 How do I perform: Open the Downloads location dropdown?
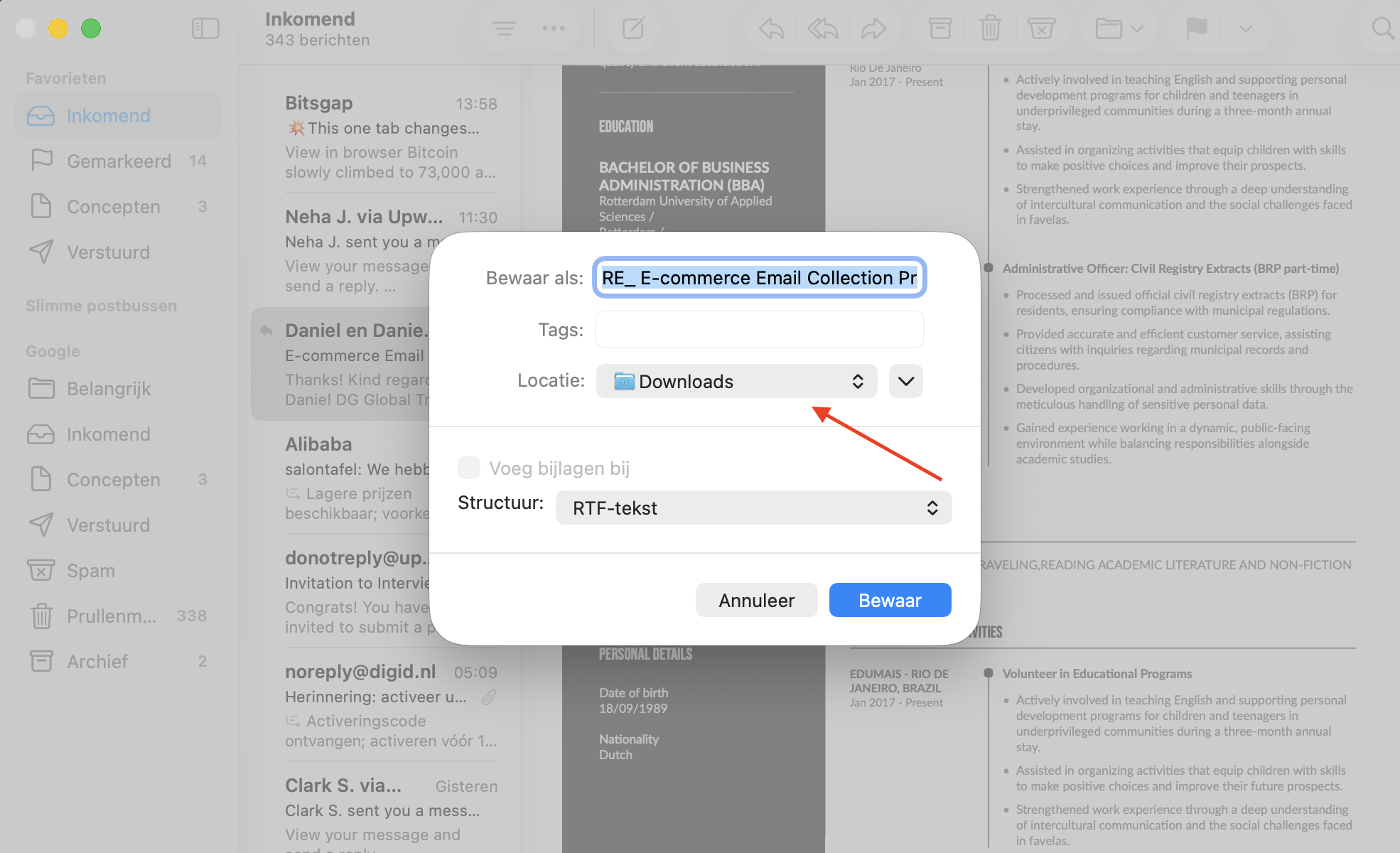tap(736, 381)
